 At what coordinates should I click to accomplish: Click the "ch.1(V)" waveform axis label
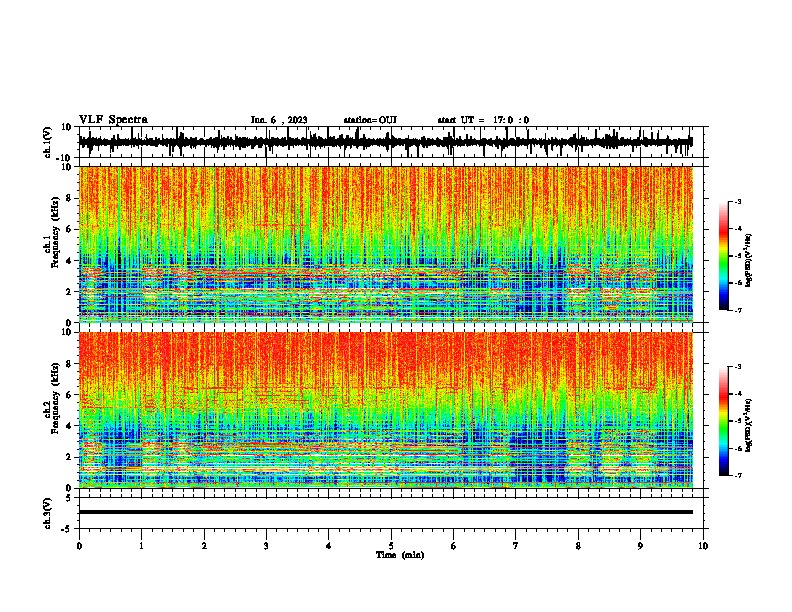[x=48, y=142]
